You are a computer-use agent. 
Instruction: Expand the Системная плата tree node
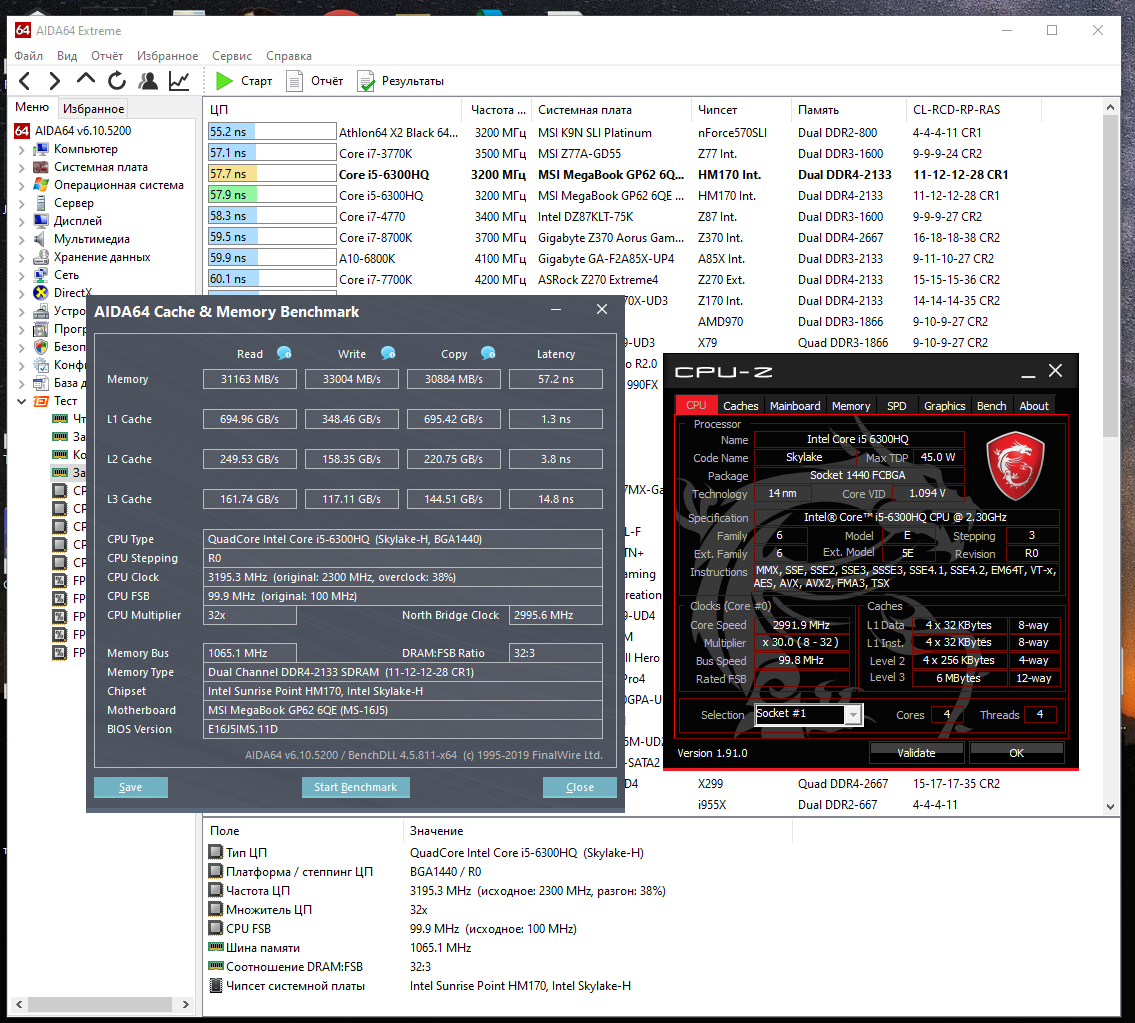21,168
